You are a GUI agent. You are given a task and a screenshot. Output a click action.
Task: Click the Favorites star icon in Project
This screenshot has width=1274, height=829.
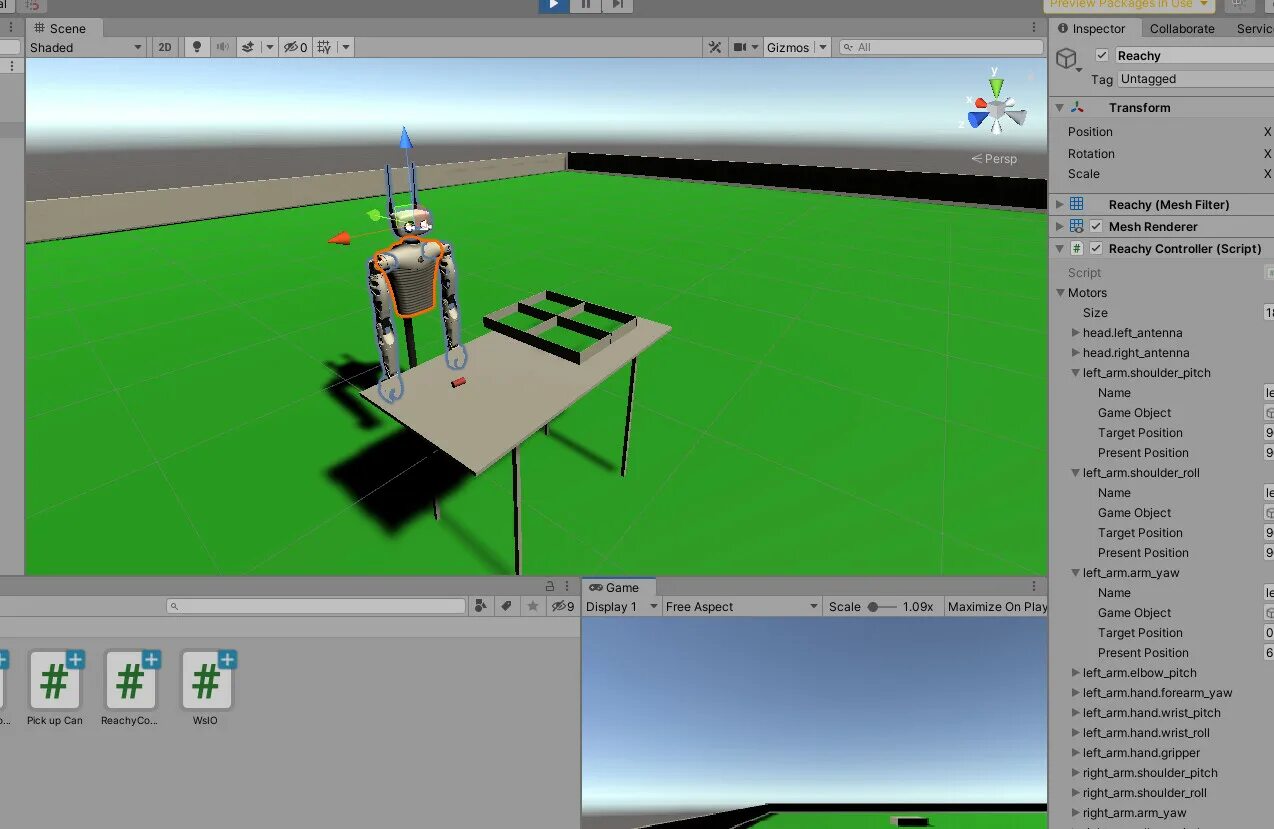(x=533, y=606)
